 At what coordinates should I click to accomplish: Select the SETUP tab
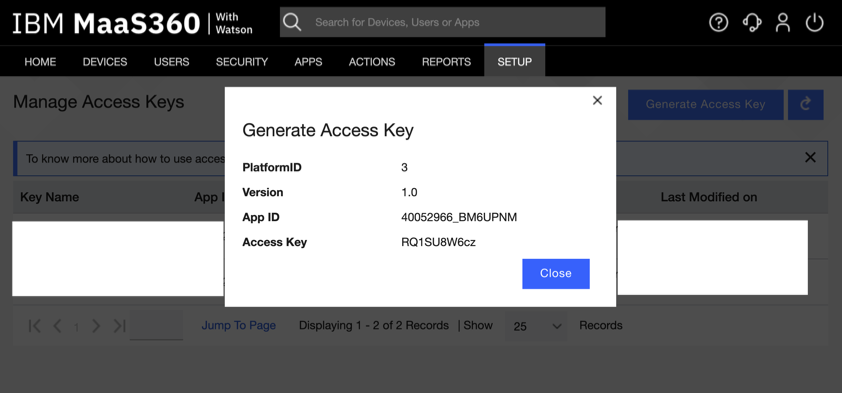514,61
